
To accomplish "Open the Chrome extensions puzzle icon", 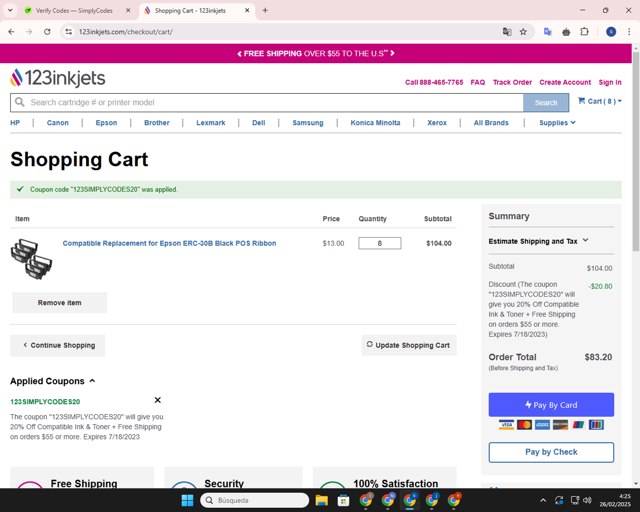I will tap(584, 32).
